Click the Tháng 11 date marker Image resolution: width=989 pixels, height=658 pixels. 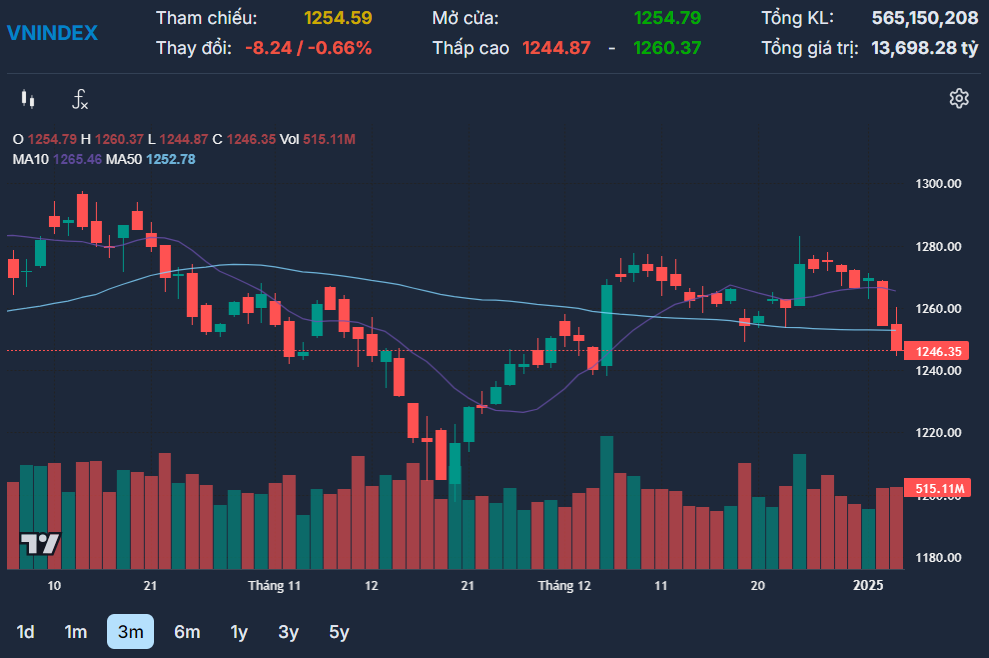[x=275, y=585]
